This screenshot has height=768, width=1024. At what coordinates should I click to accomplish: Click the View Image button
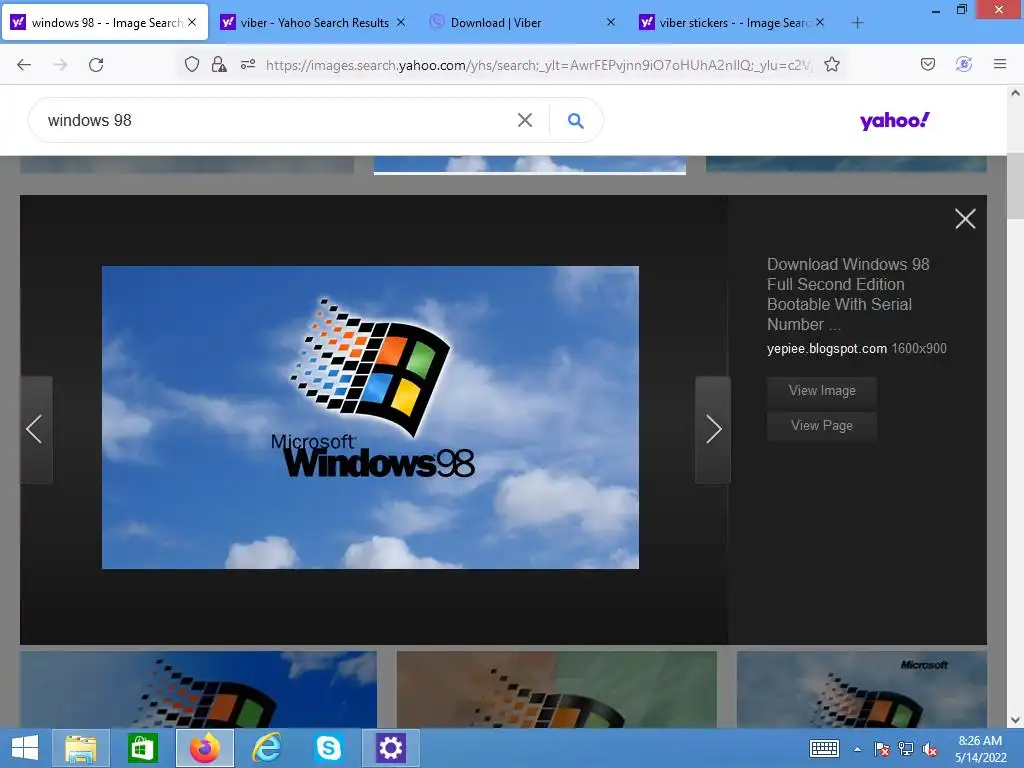point(822,391)
